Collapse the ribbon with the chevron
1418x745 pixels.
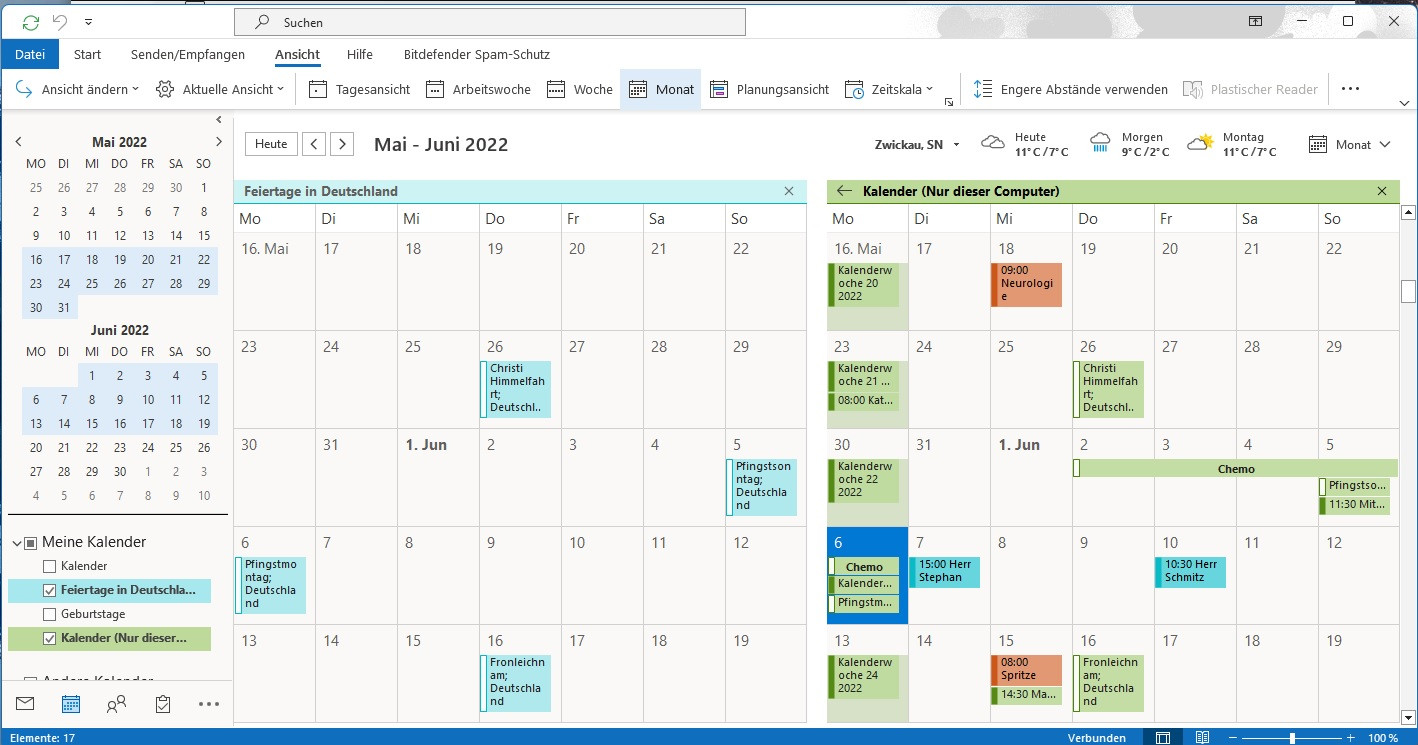pos(1404,103)
